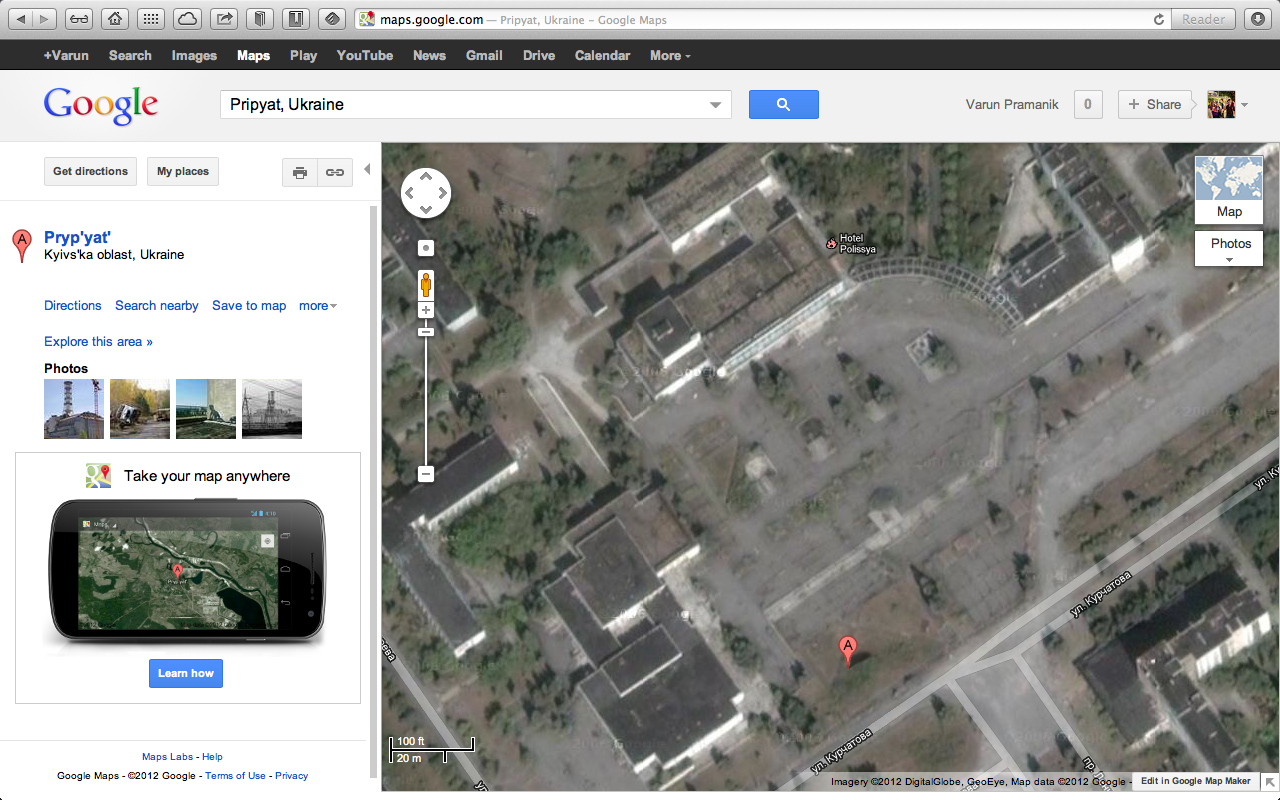The image size is (1280, 800).
Task: Reload the page with the refresh icon
Action: coord(1159,19)
